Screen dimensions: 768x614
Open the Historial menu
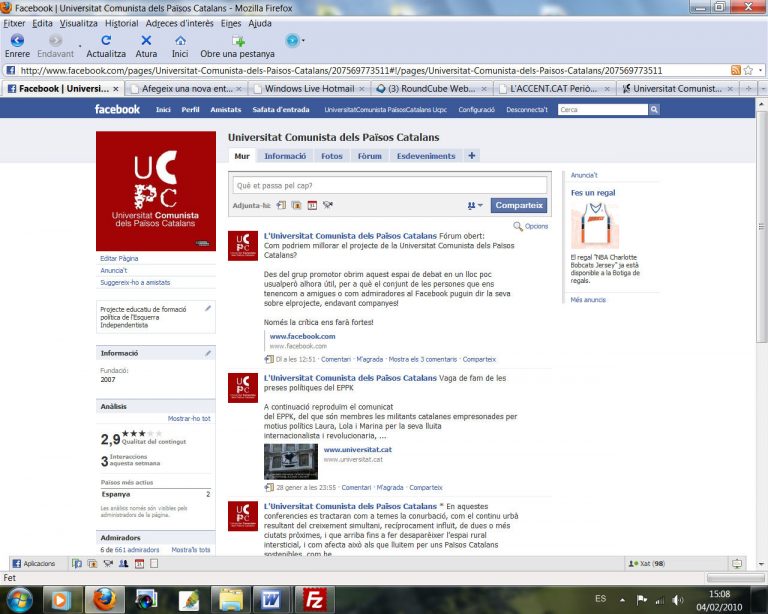(x=121, y=23)
